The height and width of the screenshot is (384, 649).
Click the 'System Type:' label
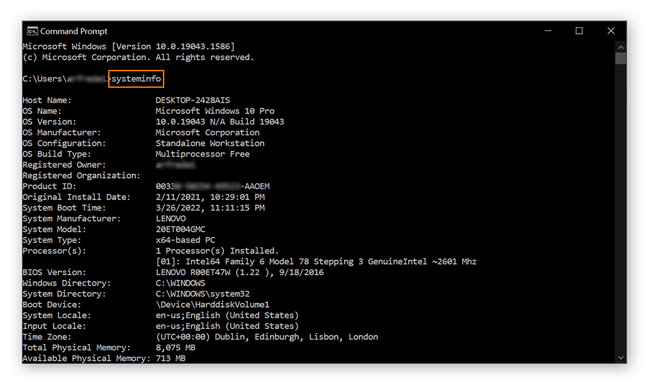[52, 240]
